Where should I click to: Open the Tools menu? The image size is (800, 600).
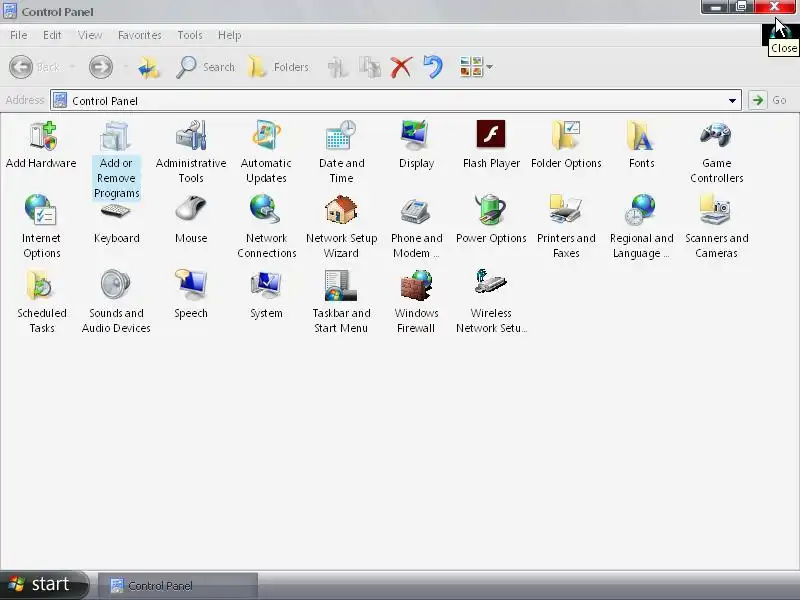pos(190,35)
